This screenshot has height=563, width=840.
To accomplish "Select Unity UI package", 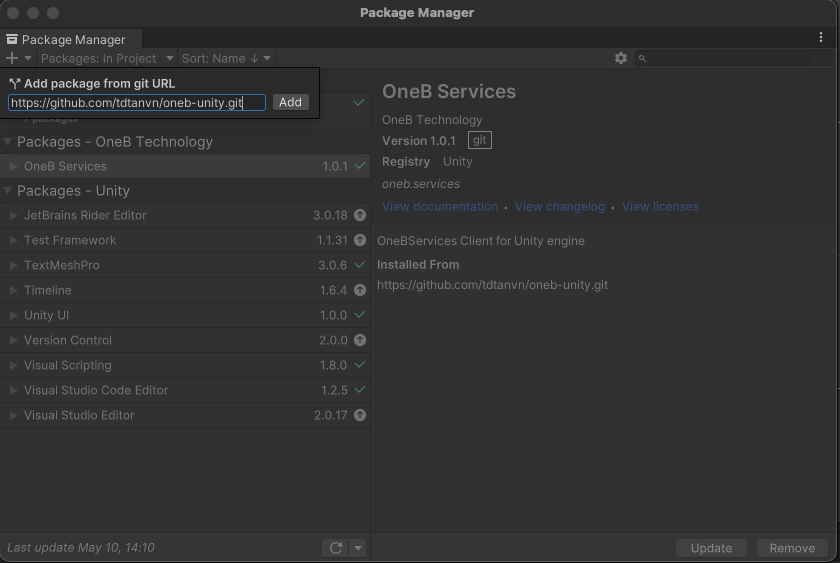I will (x=185, y=315).
